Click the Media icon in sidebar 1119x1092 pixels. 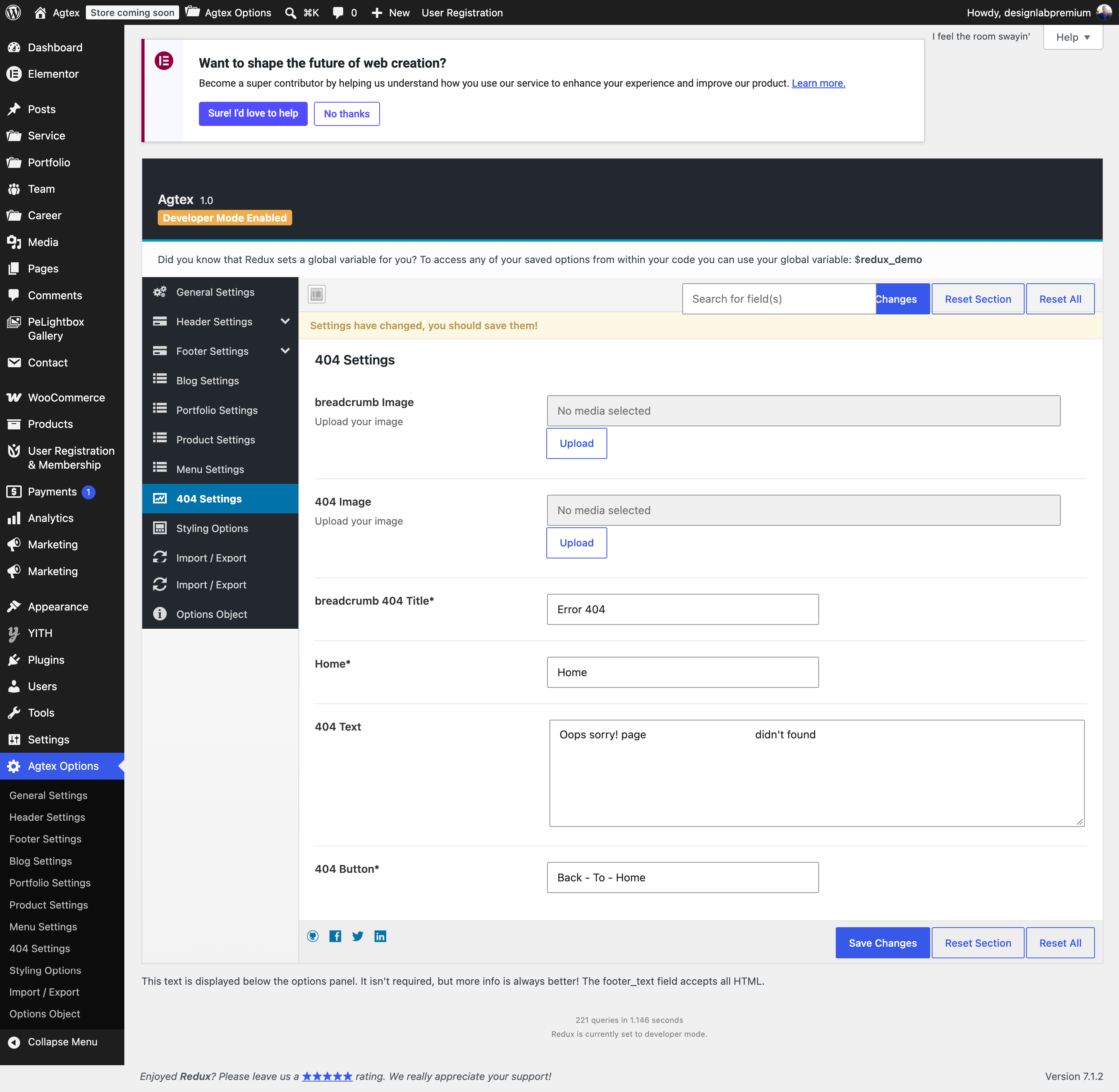[x=14, y=242]
